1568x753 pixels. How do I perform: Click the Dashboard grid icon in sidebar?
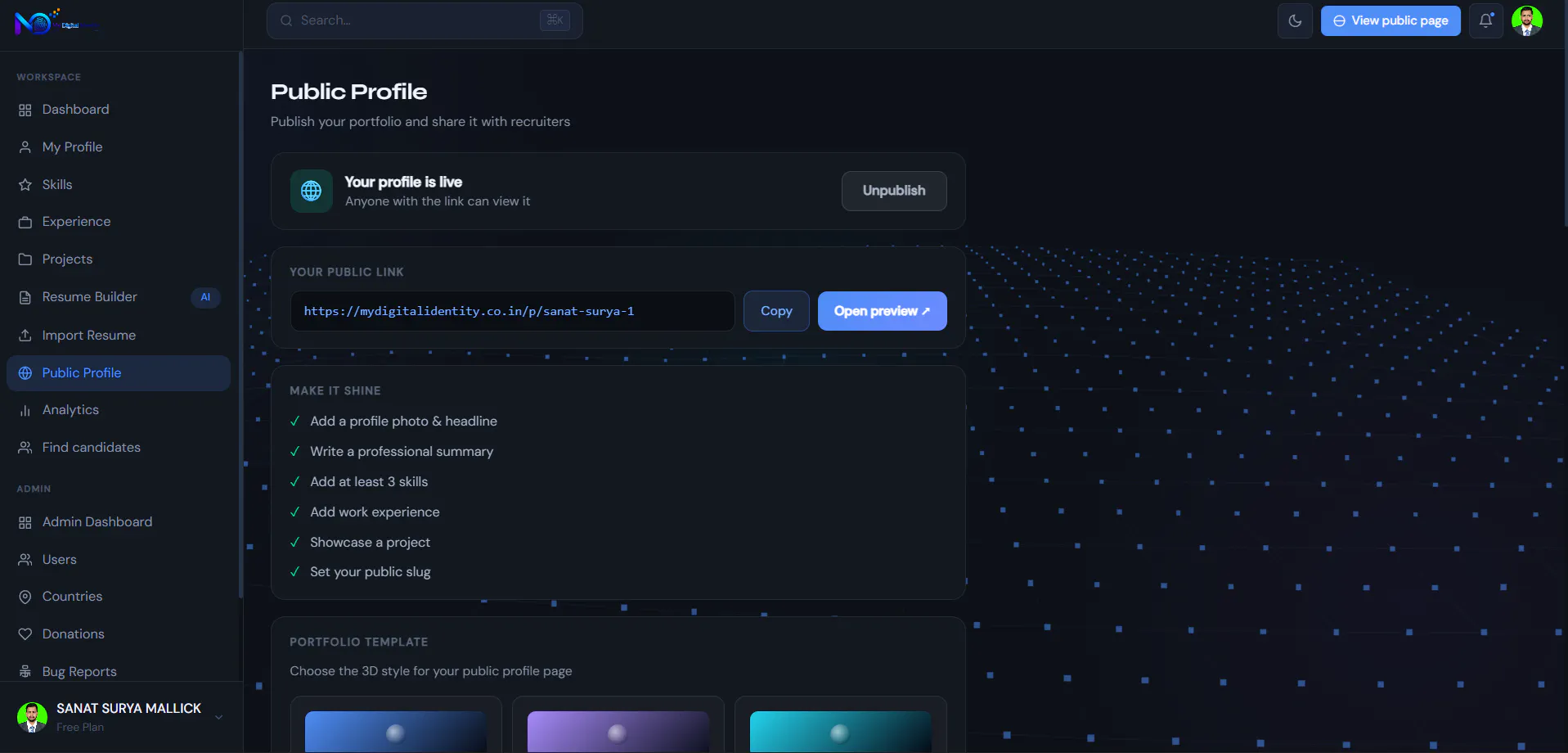25,110
